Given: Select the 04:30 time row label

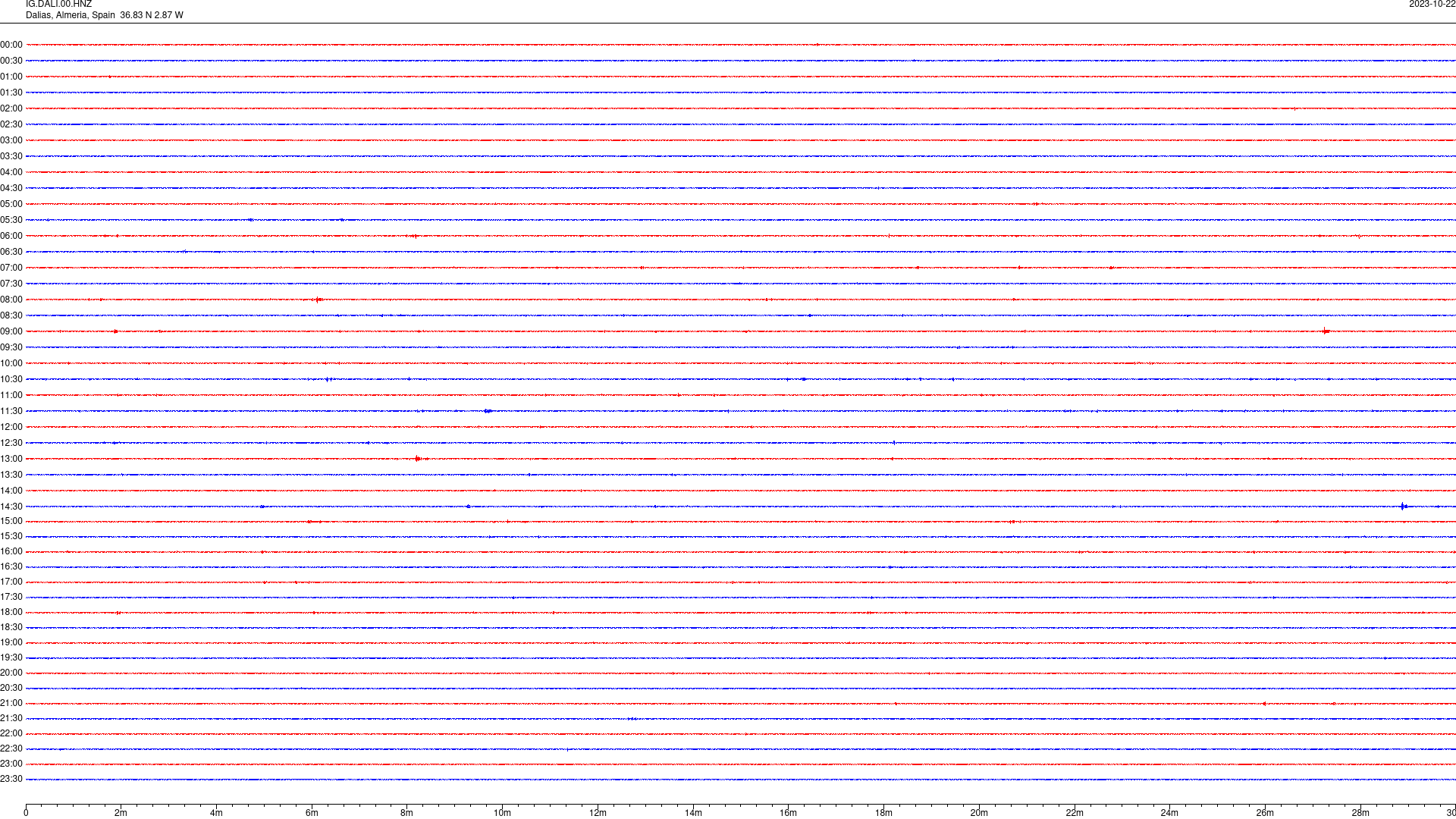Looking at the screenshot, I should point(11,188).
